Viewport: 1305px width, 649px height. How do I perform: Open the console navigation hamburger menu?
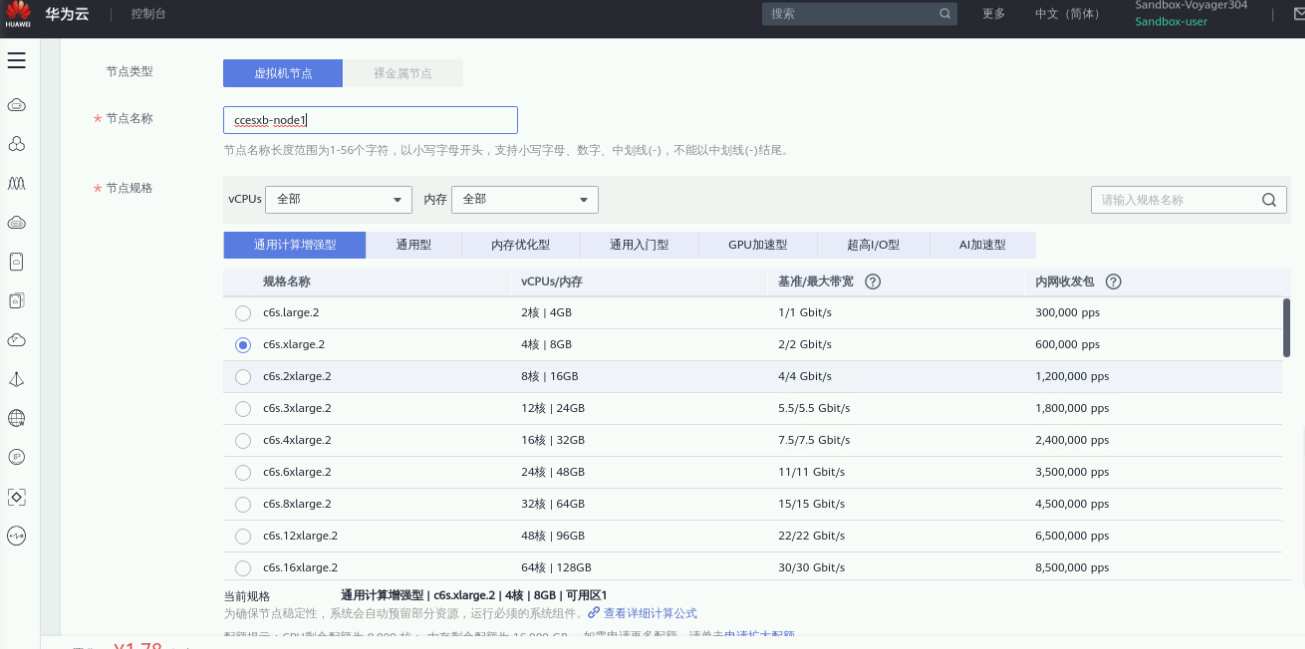tap(16, 60)
